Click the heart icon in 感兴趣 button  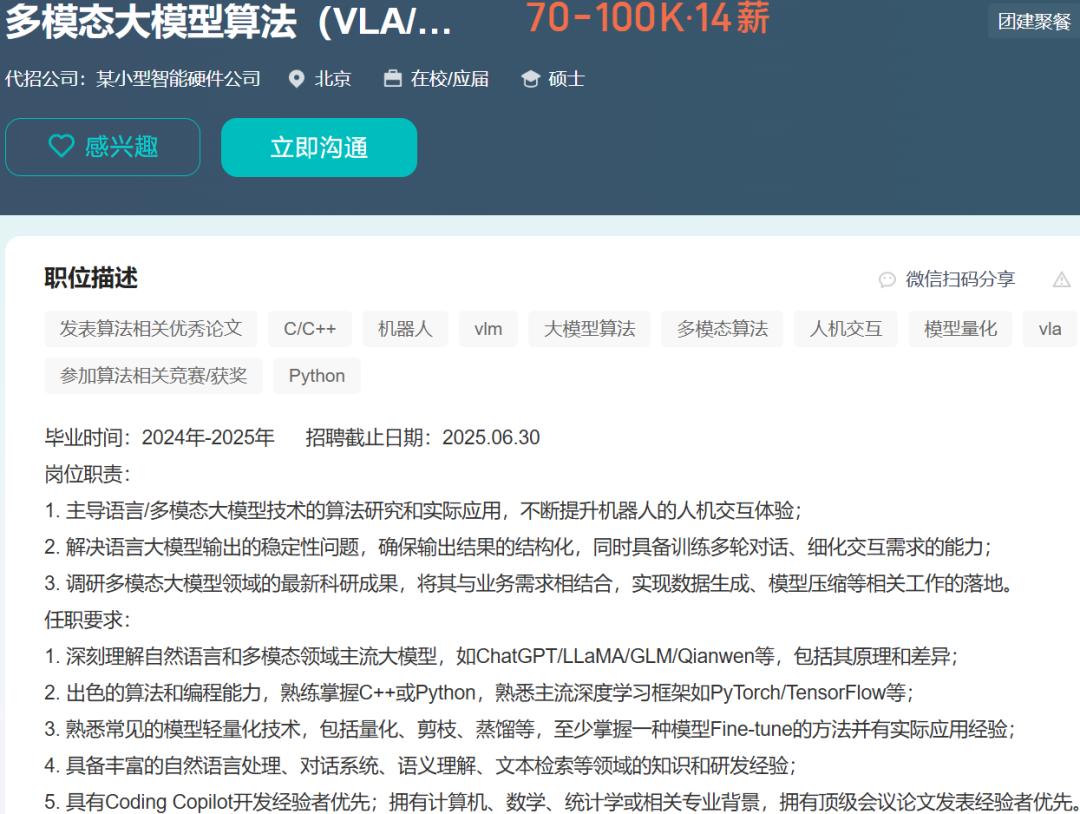[61, 146]
